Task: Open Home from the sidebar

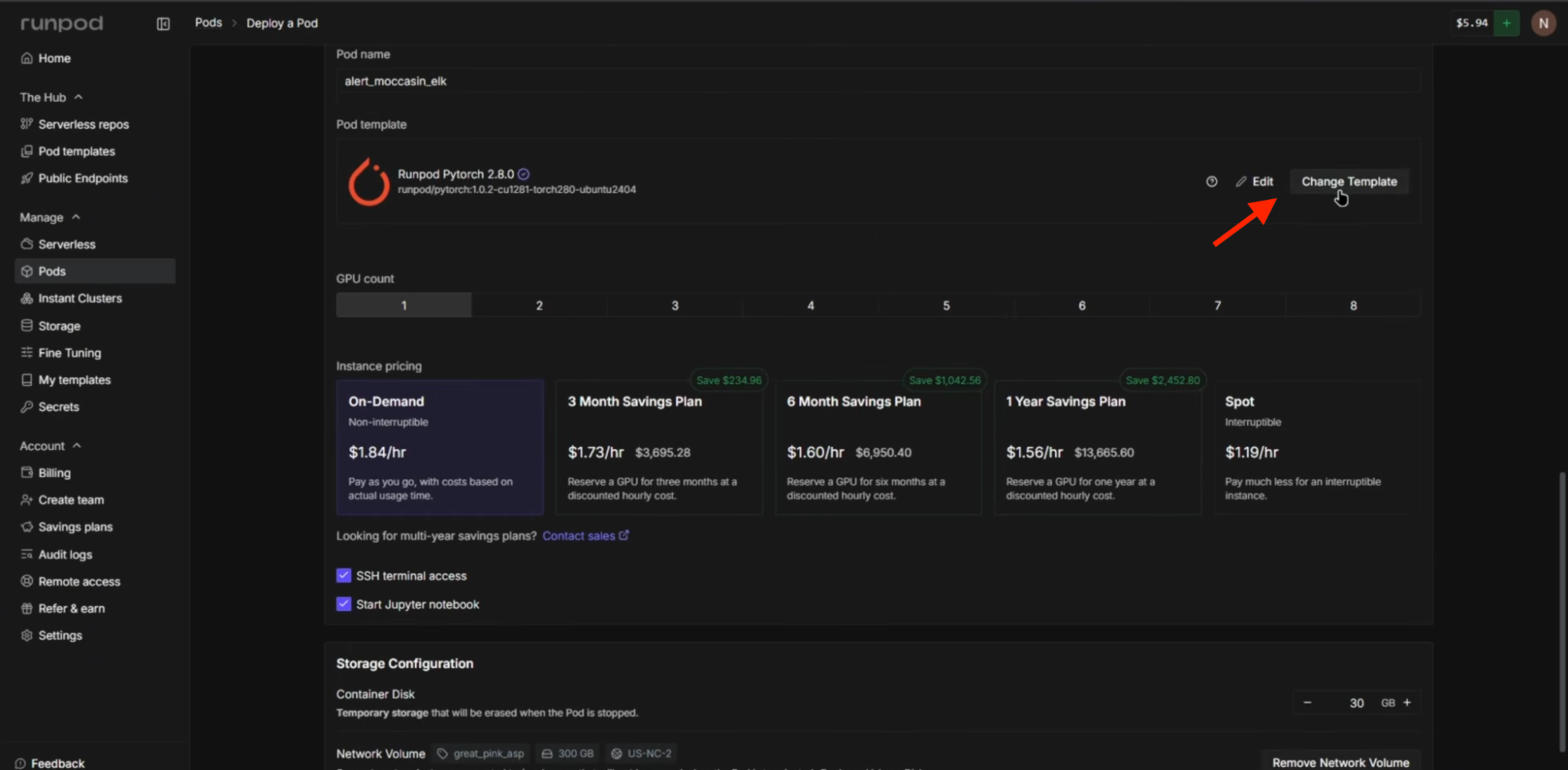Action: click(x=54, y=58)
